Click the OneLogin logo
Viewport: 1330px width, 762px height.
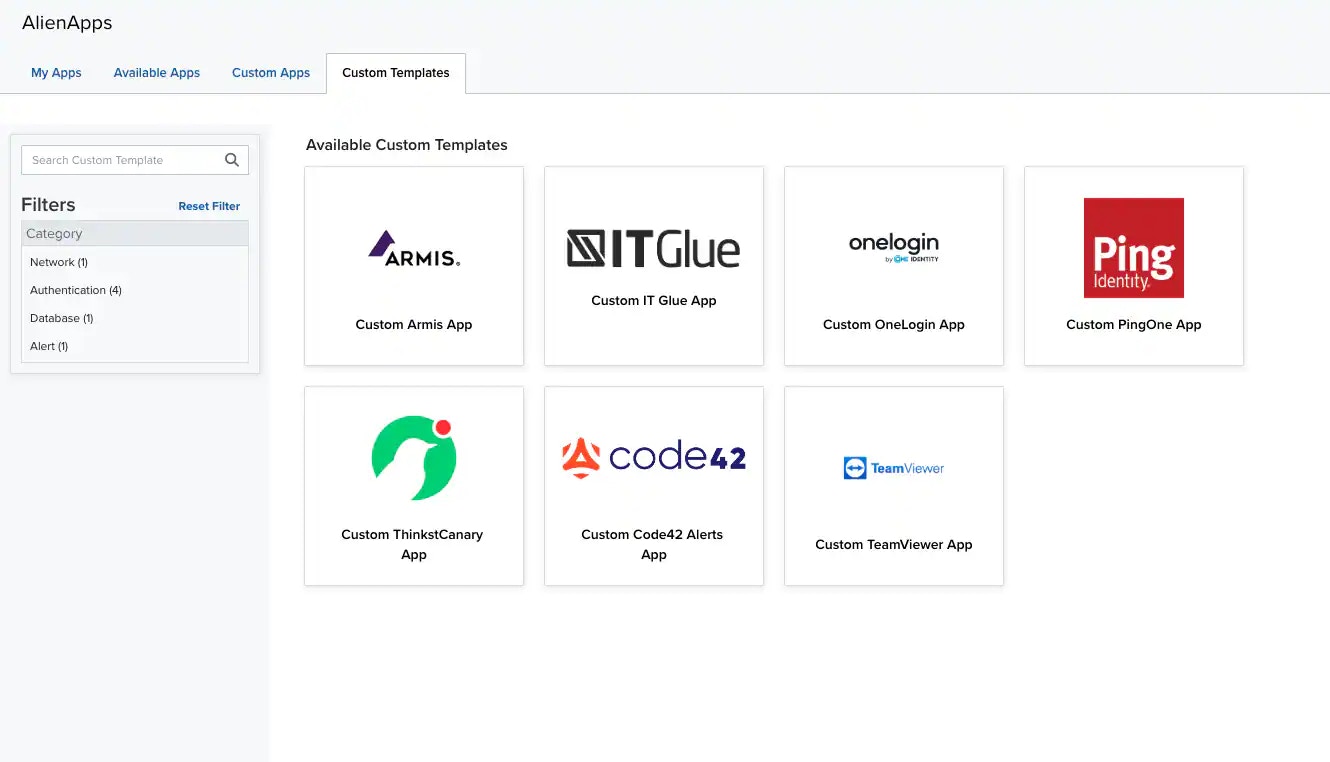[x=894, y=248]
